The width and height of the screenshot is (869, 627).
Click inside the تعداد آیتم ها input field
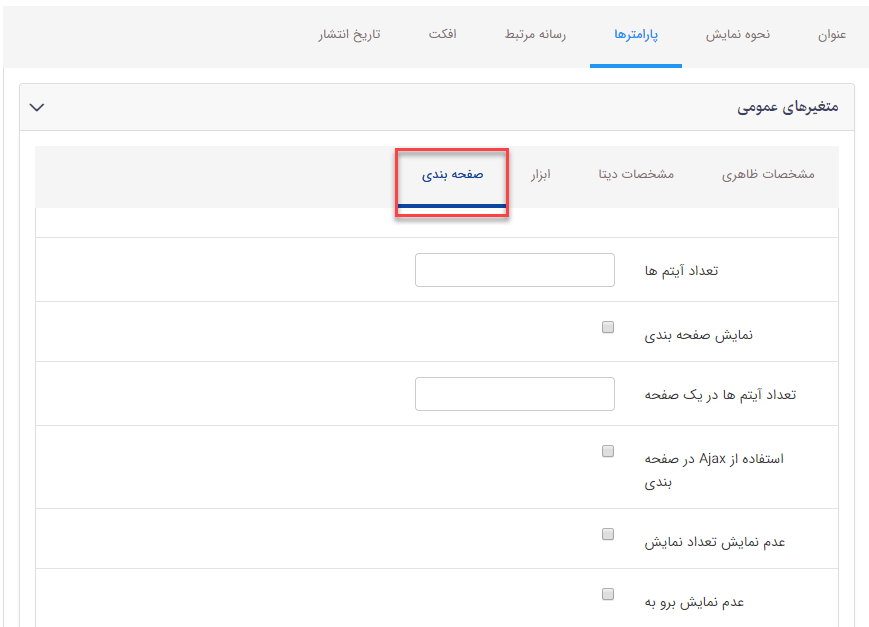[514, 269]
